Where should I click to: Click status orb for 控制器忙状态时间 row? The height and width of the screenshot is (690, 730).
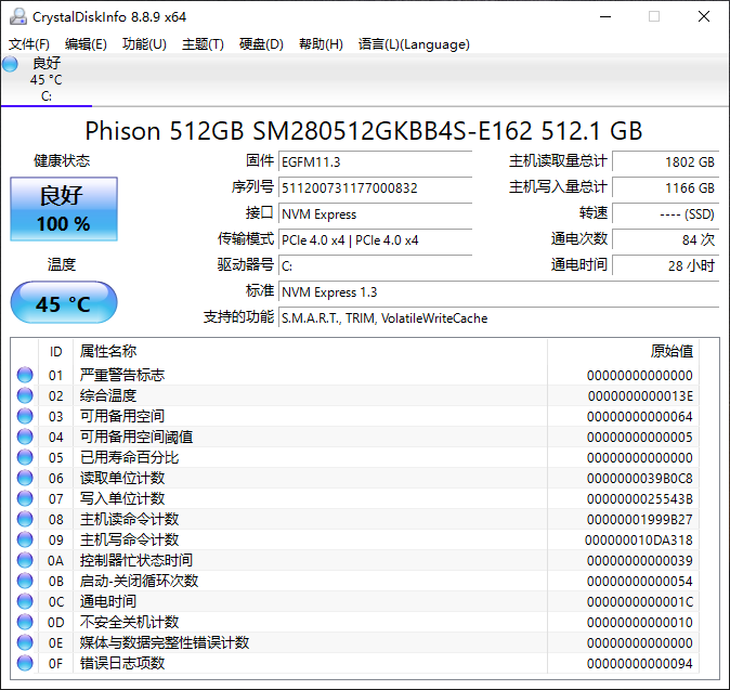pyautogui.click(x=24, y=560)
